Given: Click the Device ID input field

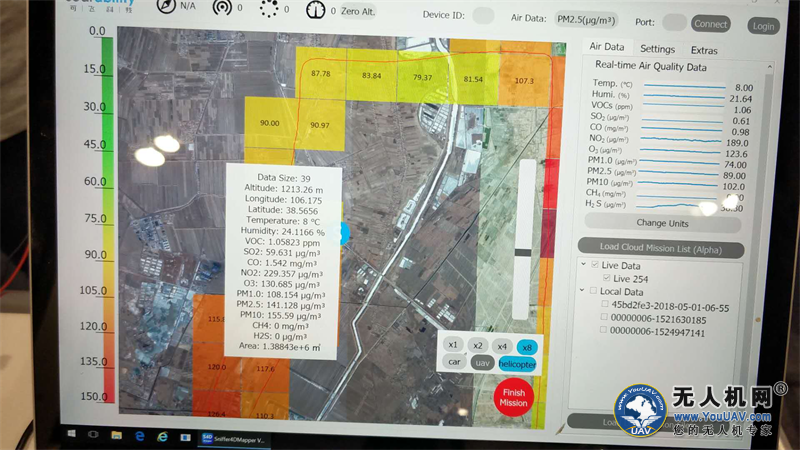Looking at the screenshot, I should [x=482, y=15].
